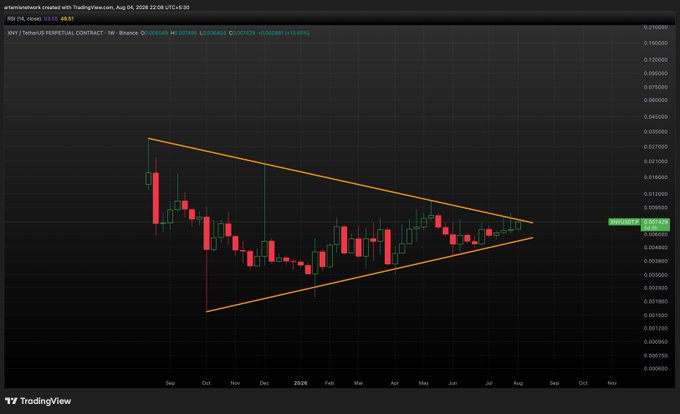
Task: Click price axis label 0.075000
Action: click(656, 87)
